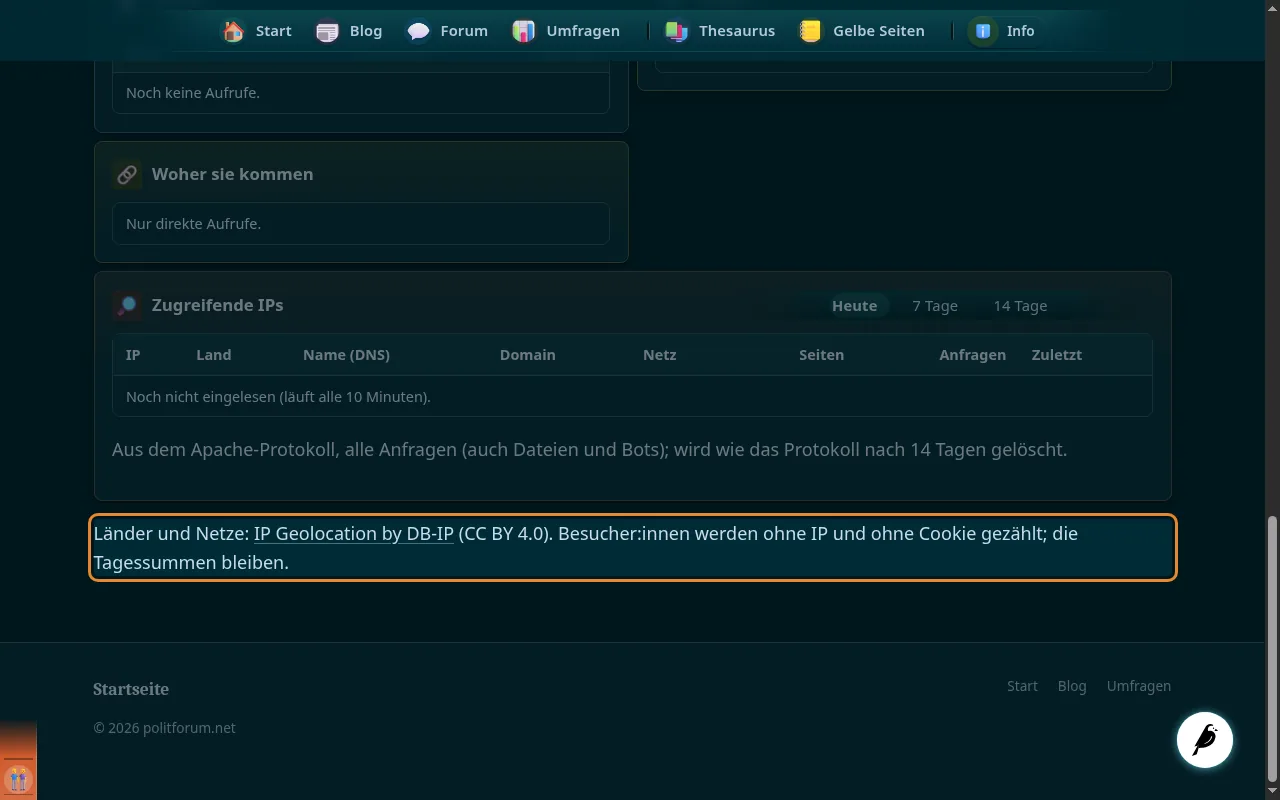Screen dimensions: 1280x800
Task: Click the Zuletzt column header
Action: click(1057, 355)
